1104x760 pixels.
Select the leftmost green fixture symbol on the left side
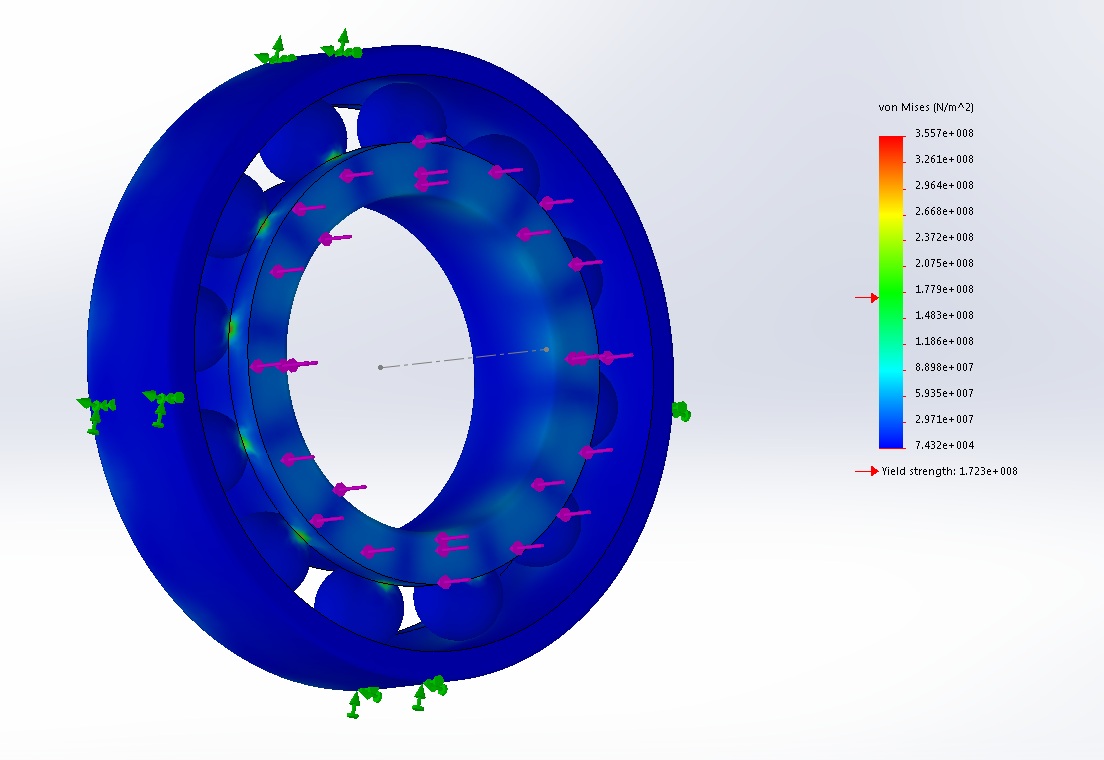95,409
